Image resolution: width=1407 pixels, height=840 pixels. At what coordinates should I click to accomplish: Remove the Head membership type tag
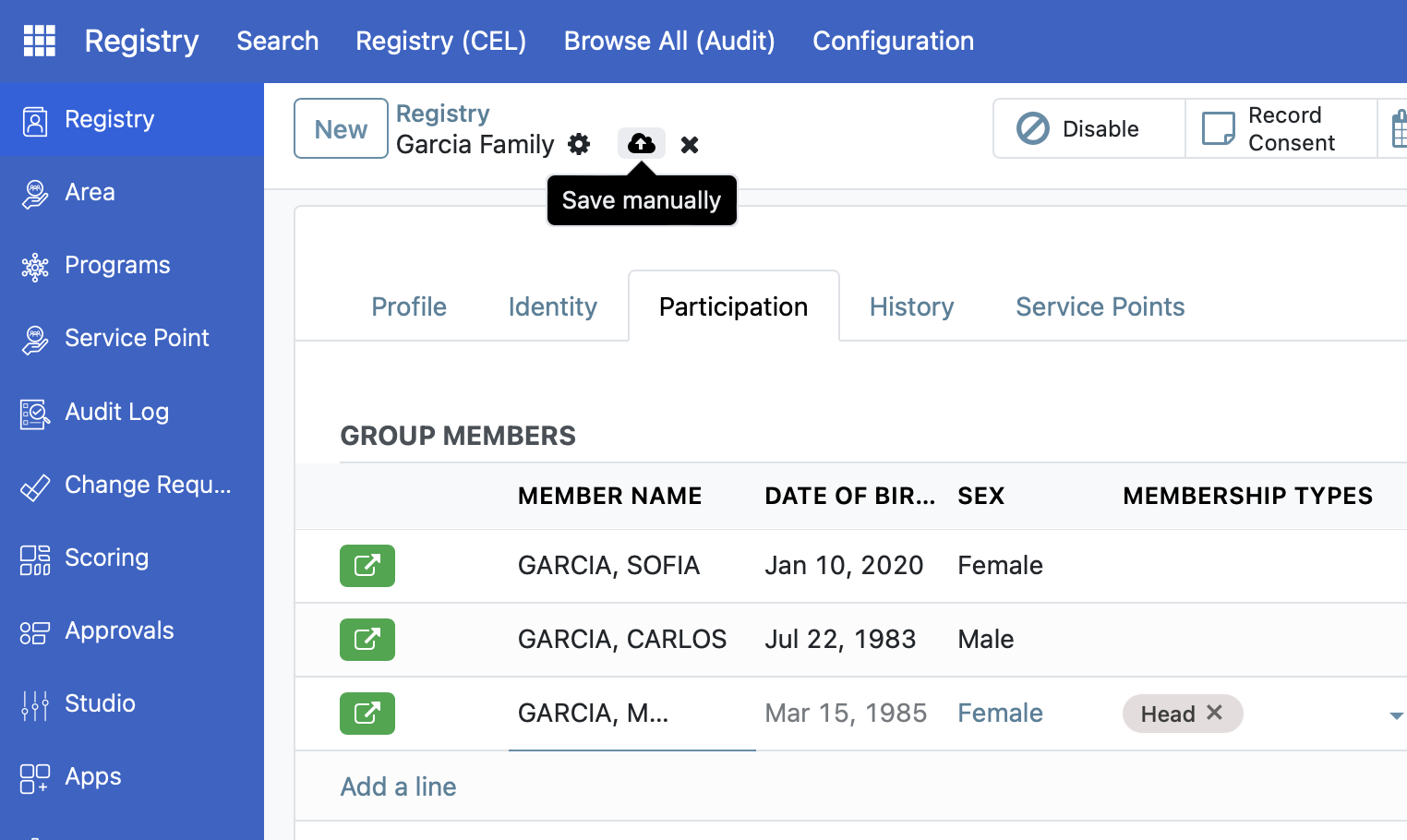[1215, 713]
